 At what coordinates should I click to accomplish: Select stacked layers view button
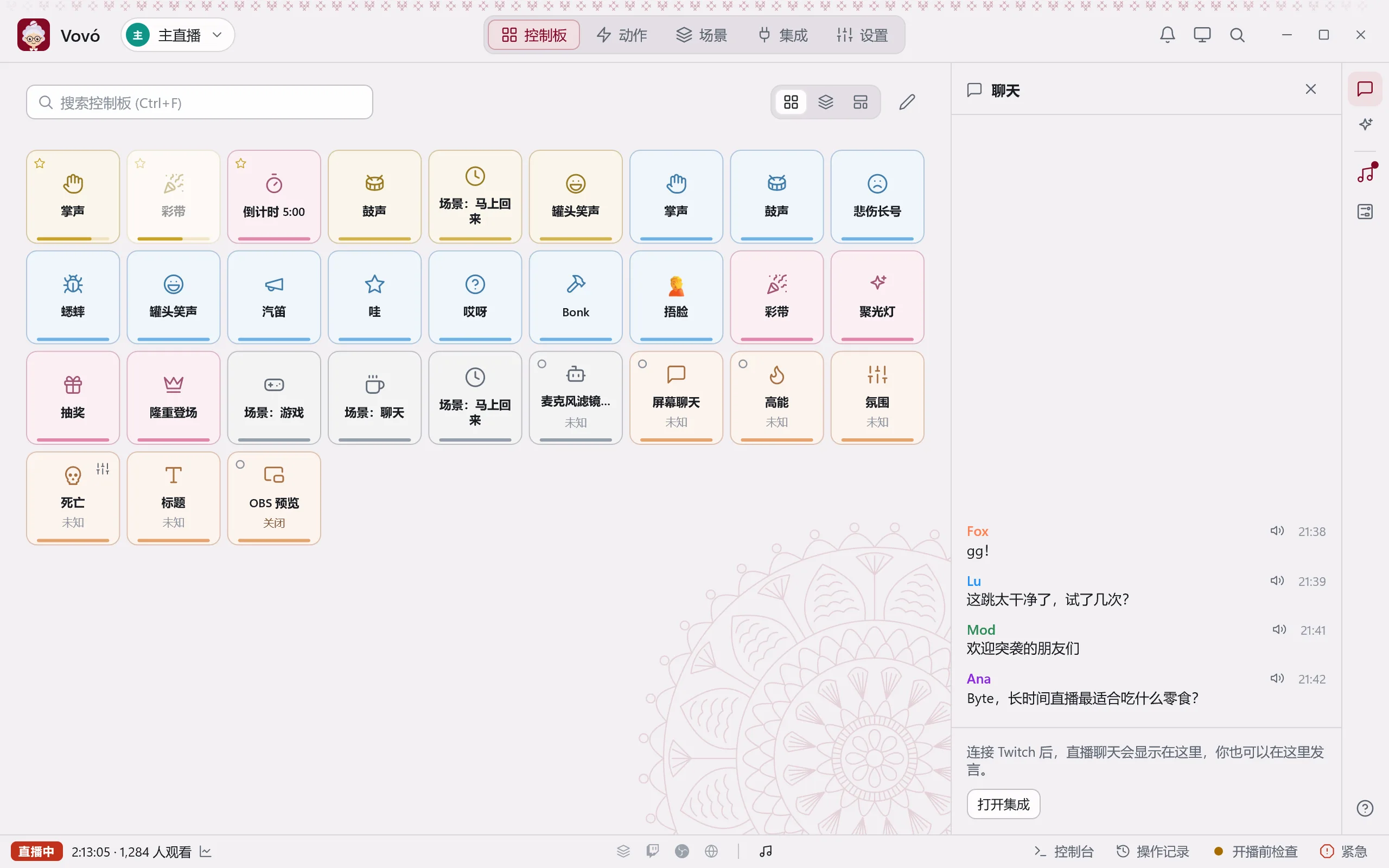tap(825, 102)
